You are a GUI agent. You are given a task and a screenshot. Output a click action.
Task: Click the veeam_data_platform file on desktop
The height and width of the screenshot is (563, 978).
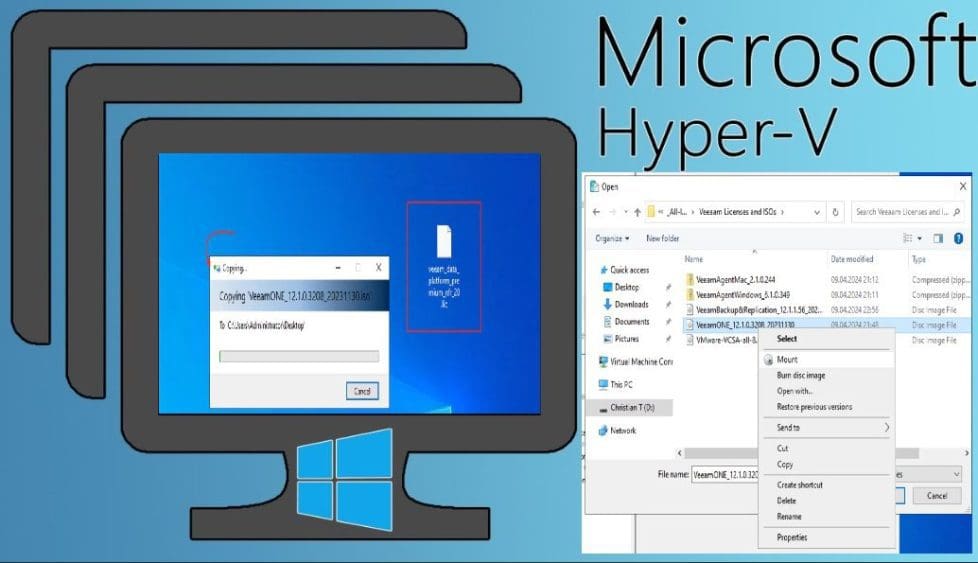tap(443, 266)
